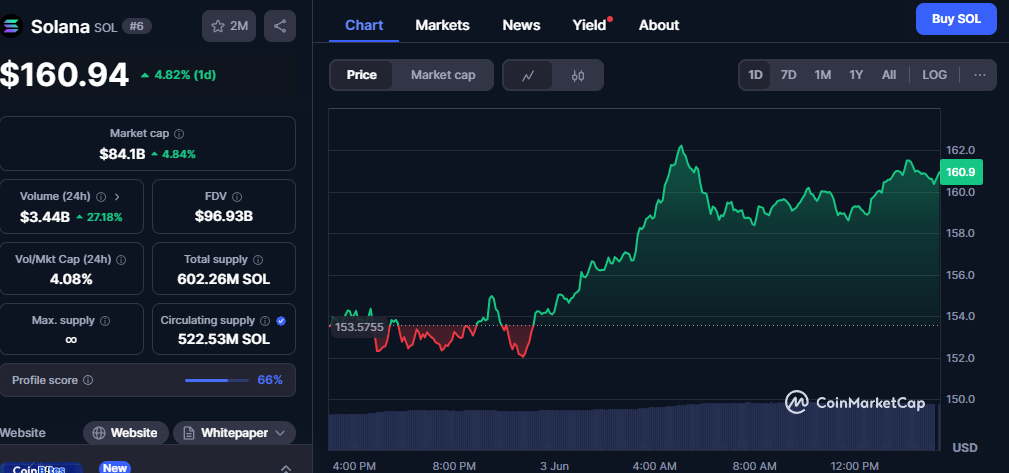Image resolution: width=1009 pixels, height=473 pixels.
Task: Click the 153.5755 baseline price label
Action: click(x=359, y=328)
